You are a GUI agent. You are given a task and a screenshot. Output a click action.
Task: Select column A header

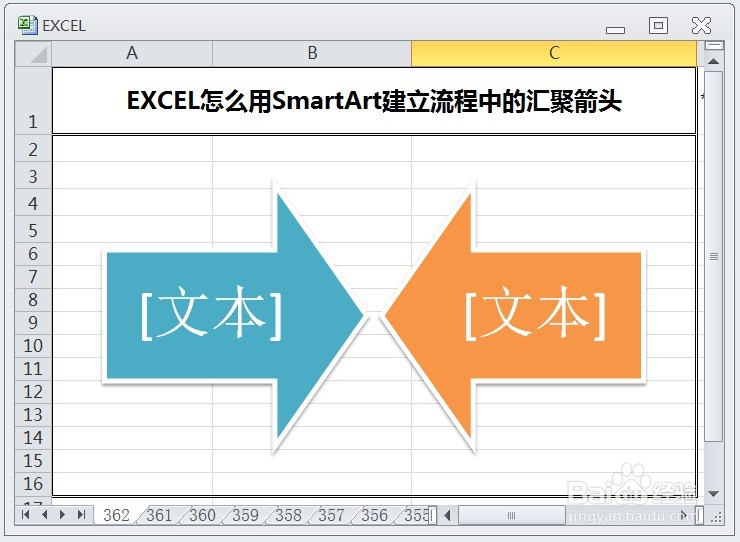pyautogui.click(x=132, y=53)
